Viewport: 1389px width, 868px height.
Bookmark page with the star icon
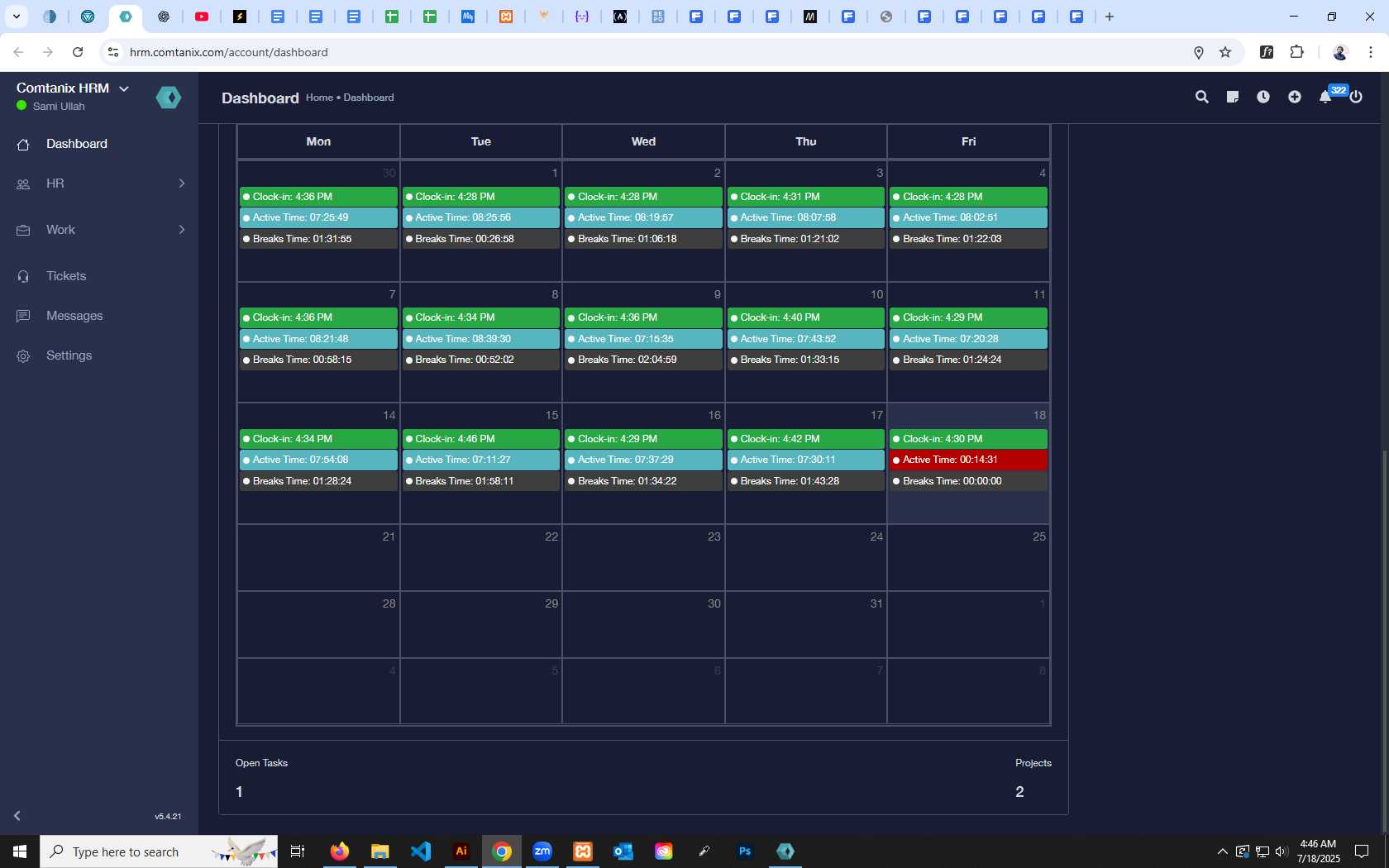1225,52
